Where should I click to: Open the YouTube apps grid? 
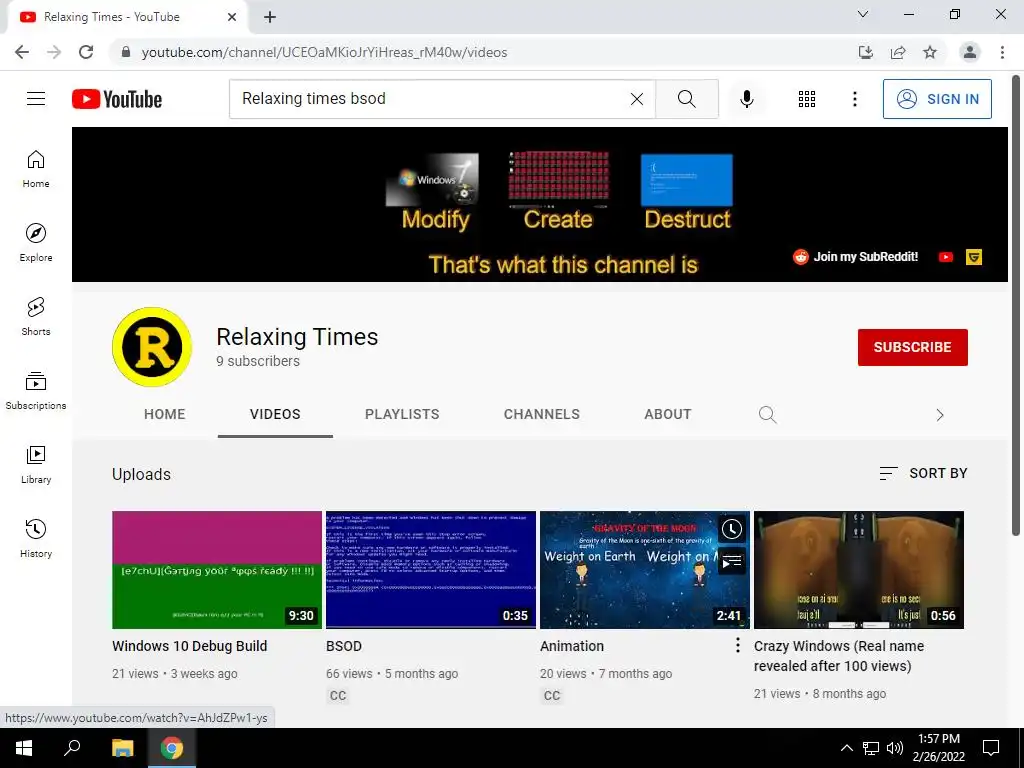pos(807,99)
